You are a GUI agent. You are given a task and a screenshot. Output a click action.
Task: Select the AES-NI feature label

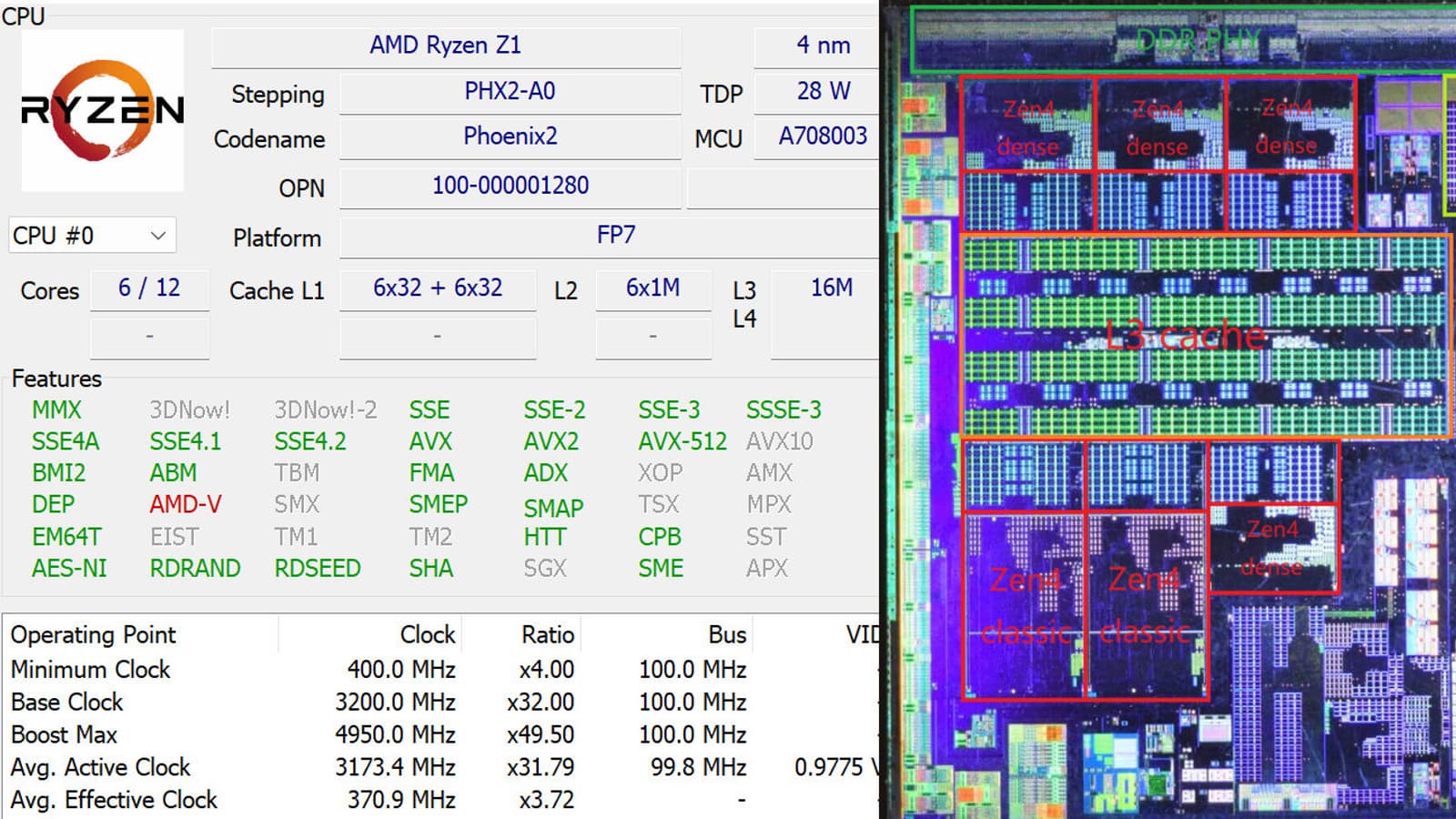click(x=69, y=569)
